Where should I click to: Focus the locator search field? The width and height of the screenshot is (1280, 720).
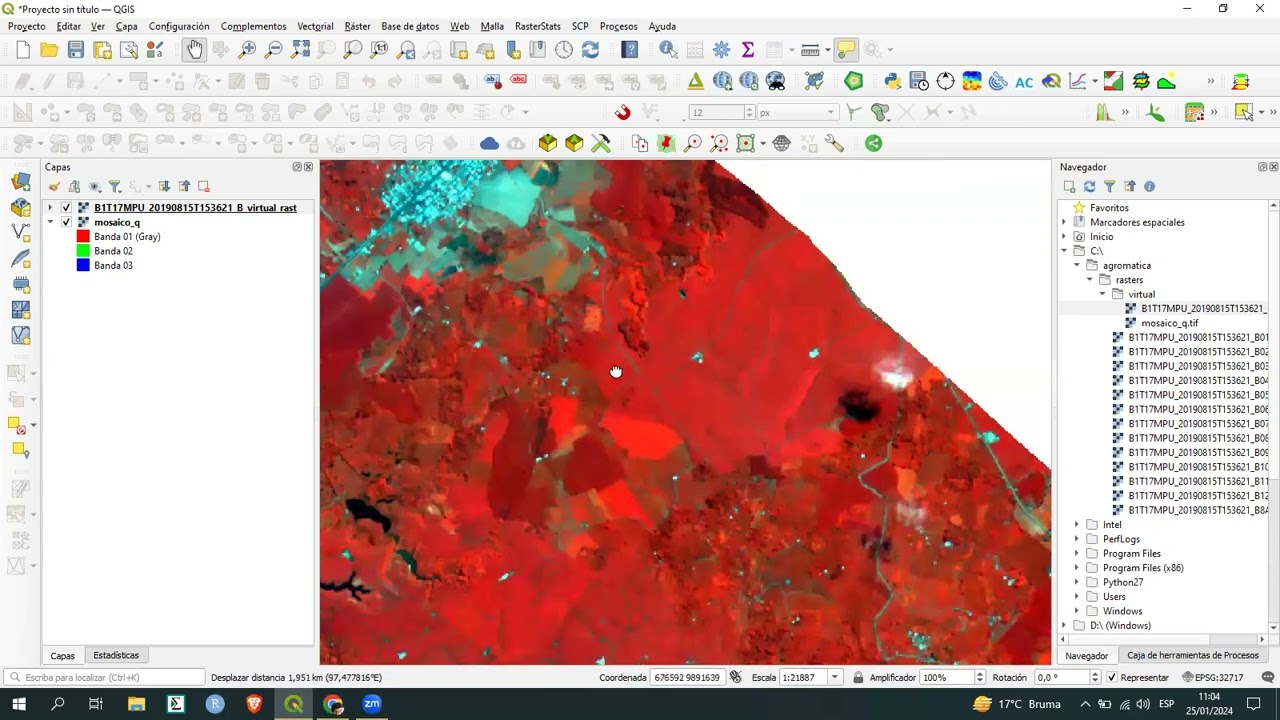pyautogui.click(x=104, y=677)
